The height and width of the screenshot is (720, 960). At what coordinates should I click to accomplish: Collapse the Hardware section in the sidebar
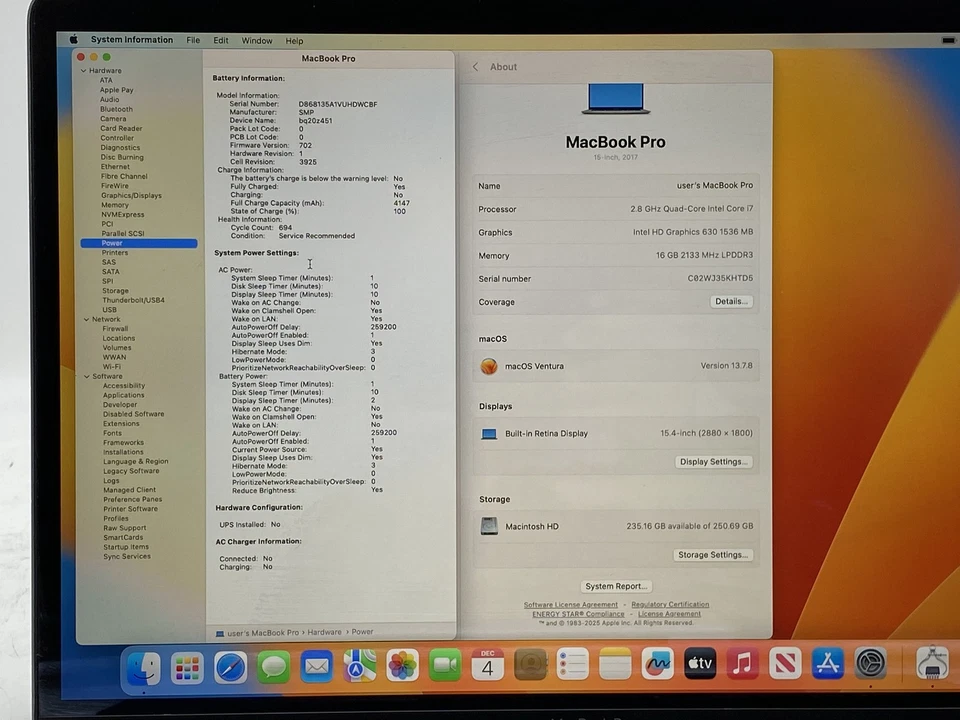pos(84,70)
